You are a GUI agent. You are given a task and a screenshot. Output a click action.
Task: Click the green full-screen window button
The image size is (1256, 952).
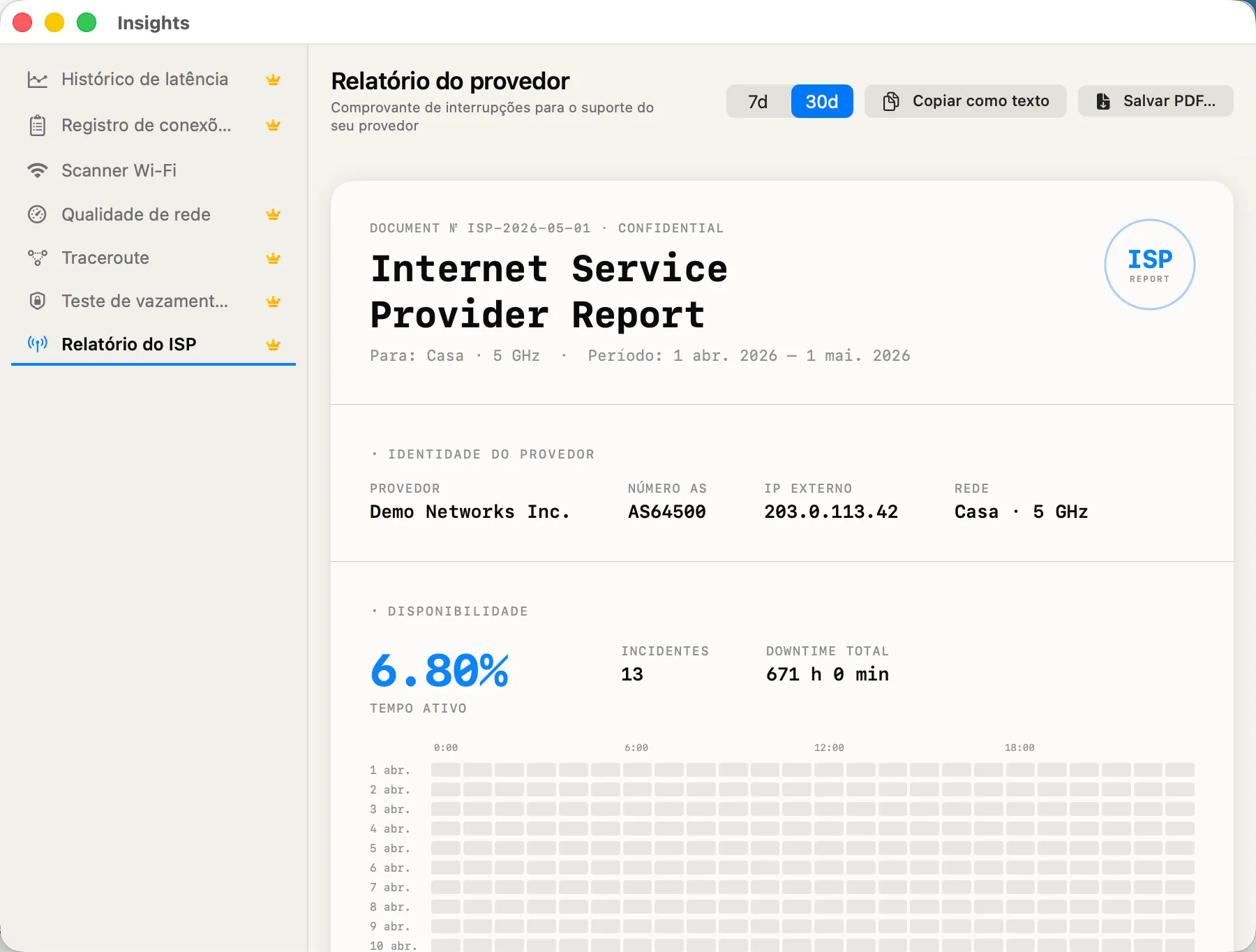click(x=87, y=22)
